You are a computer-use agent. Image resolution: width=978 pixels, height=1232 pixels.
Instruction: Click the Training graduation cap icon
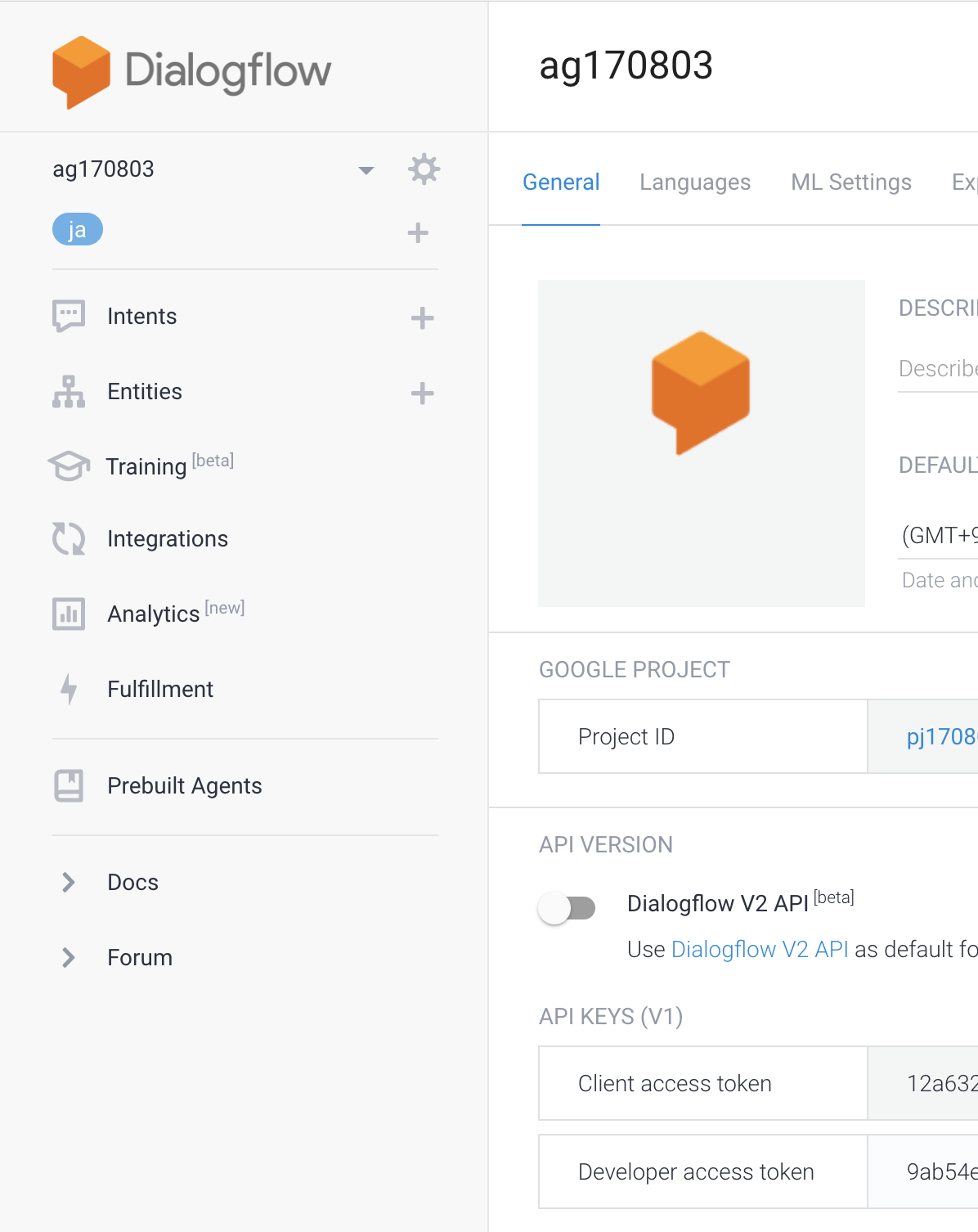coord(69,466)
